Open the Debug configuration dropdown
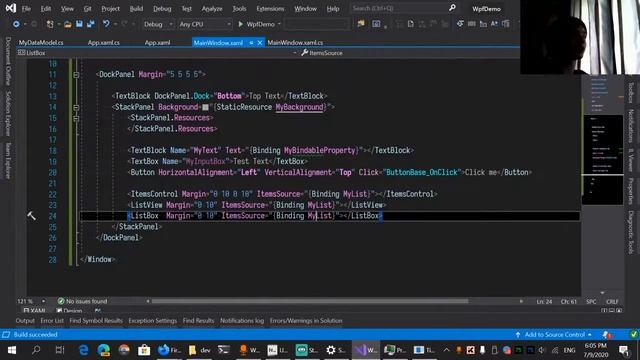The width and height of the screenshot is (640, 360). (158, 24)
